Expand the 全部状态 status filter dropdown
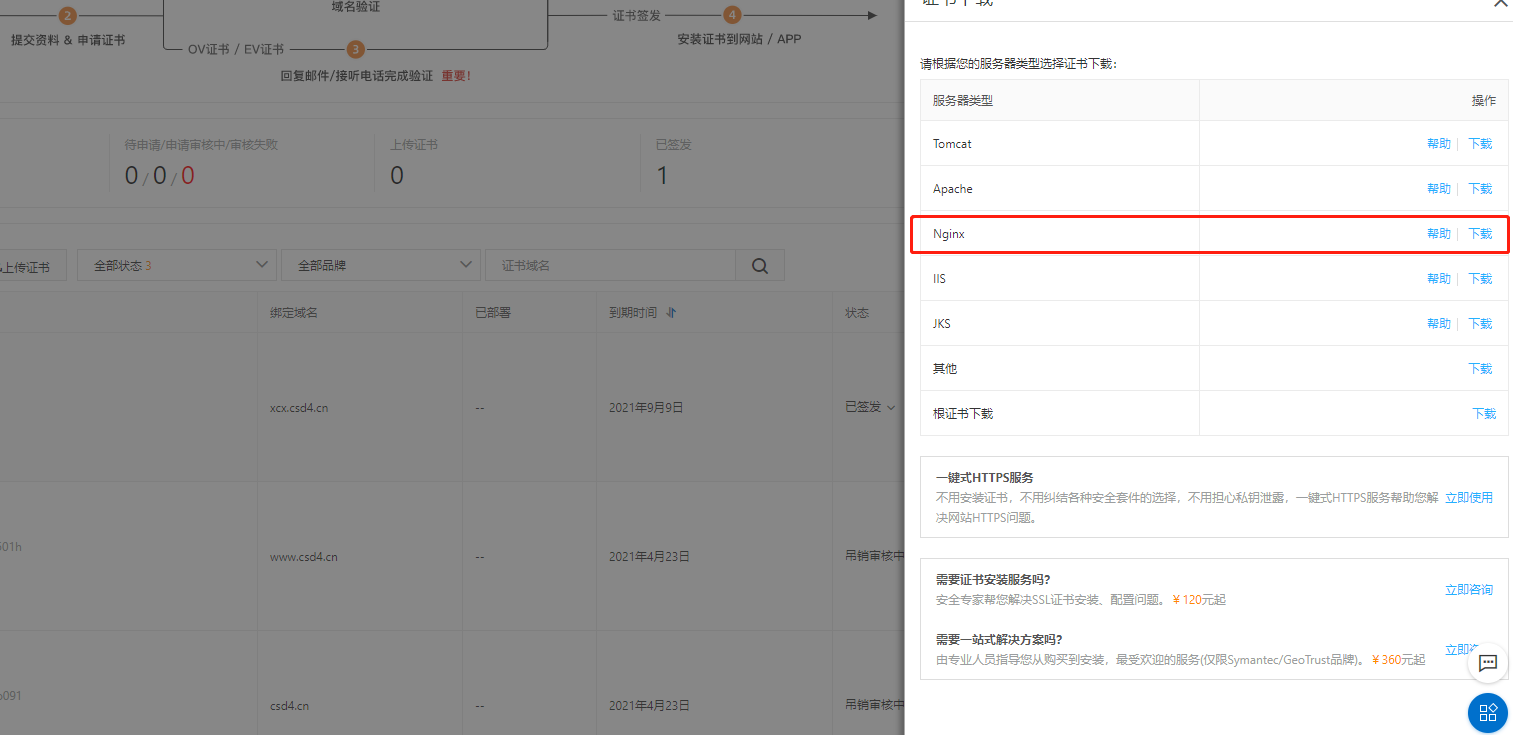 [176, 265]
